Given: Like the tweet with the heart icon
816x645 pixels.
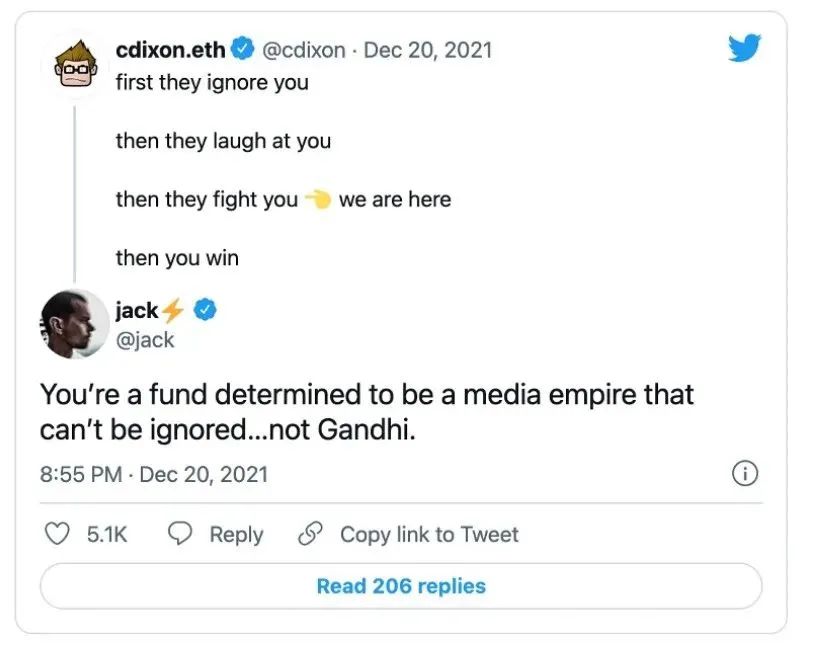Looking at the screenshot, I should tap(60, 534).
